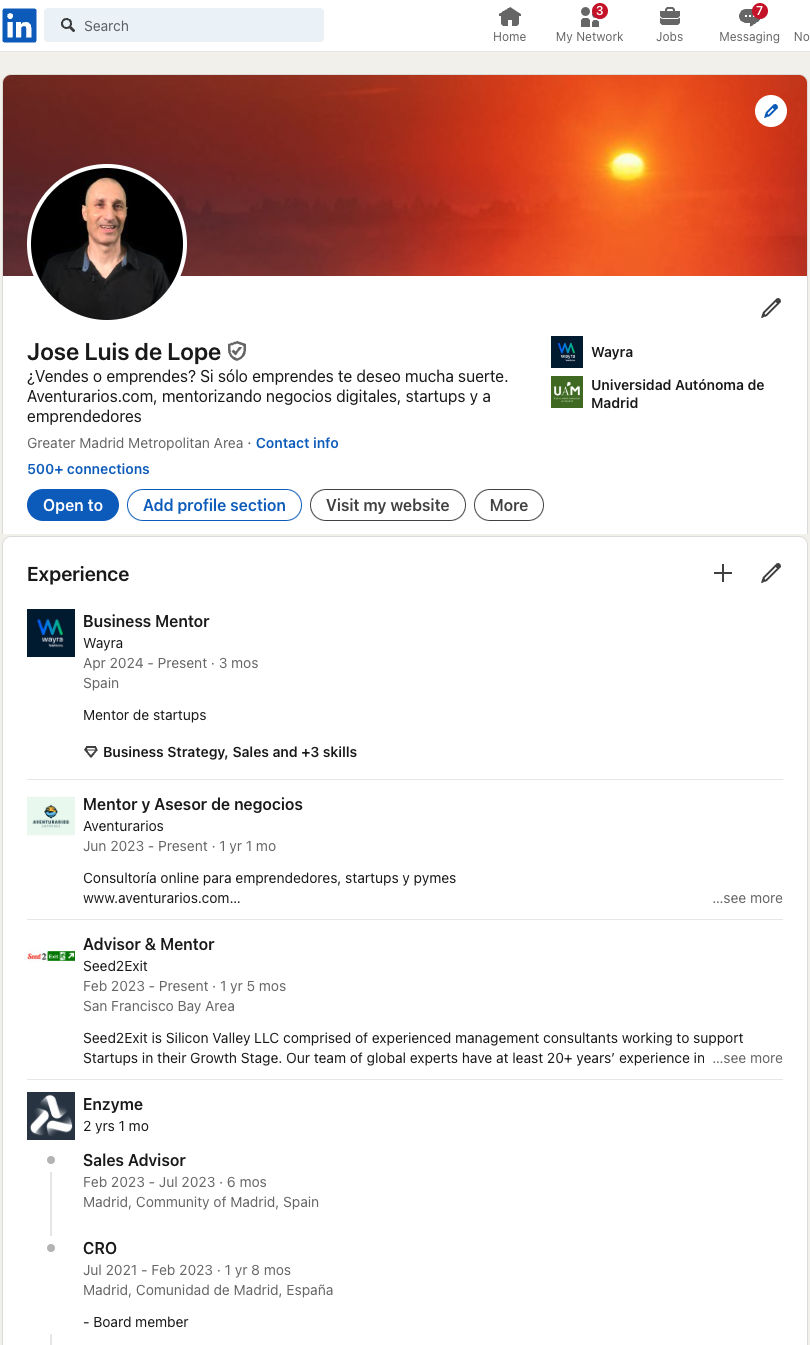Open the Seed2Exit company logo
810x1345 pixels.
click(51, 956)
